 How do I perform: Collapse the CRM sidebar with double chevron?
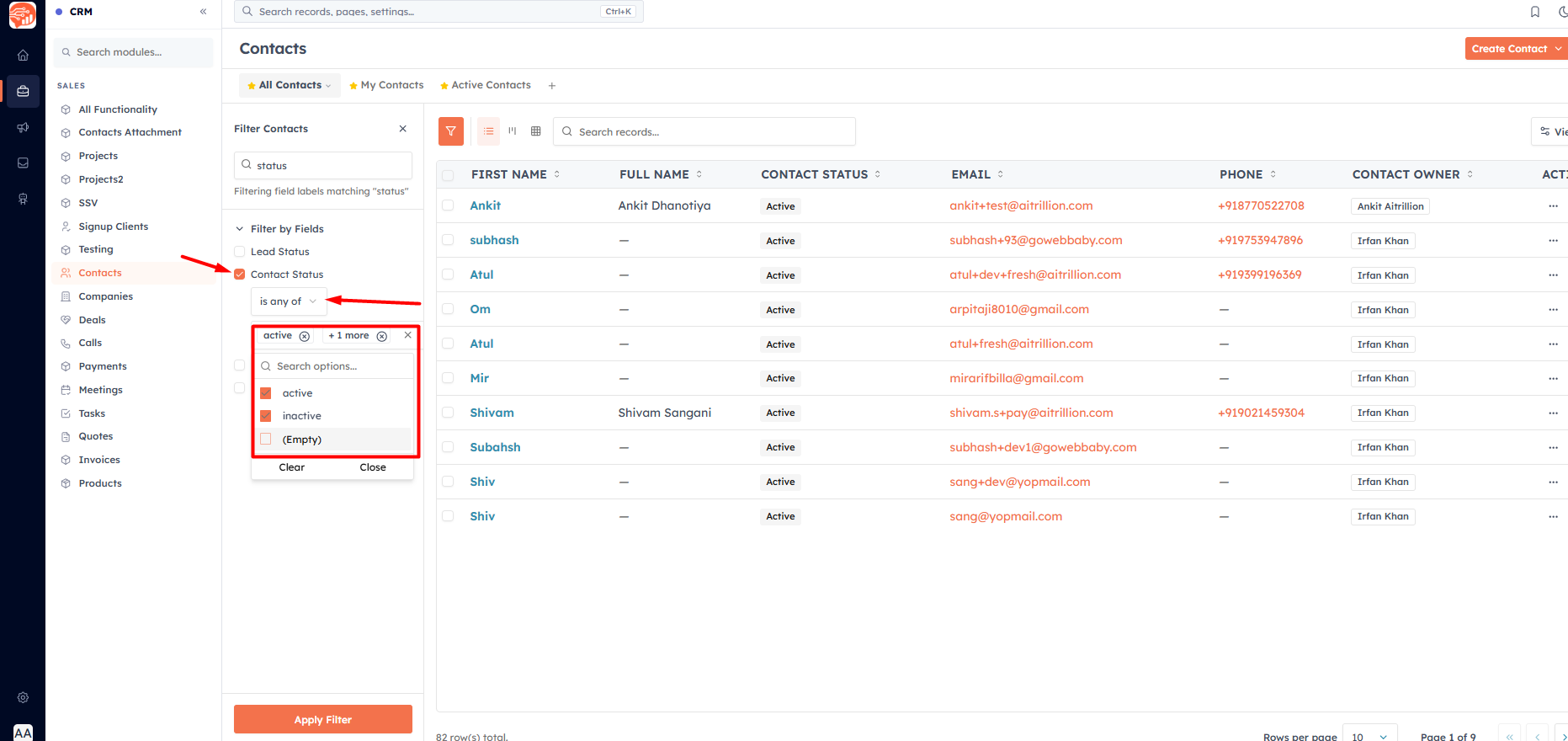[203, 12]
